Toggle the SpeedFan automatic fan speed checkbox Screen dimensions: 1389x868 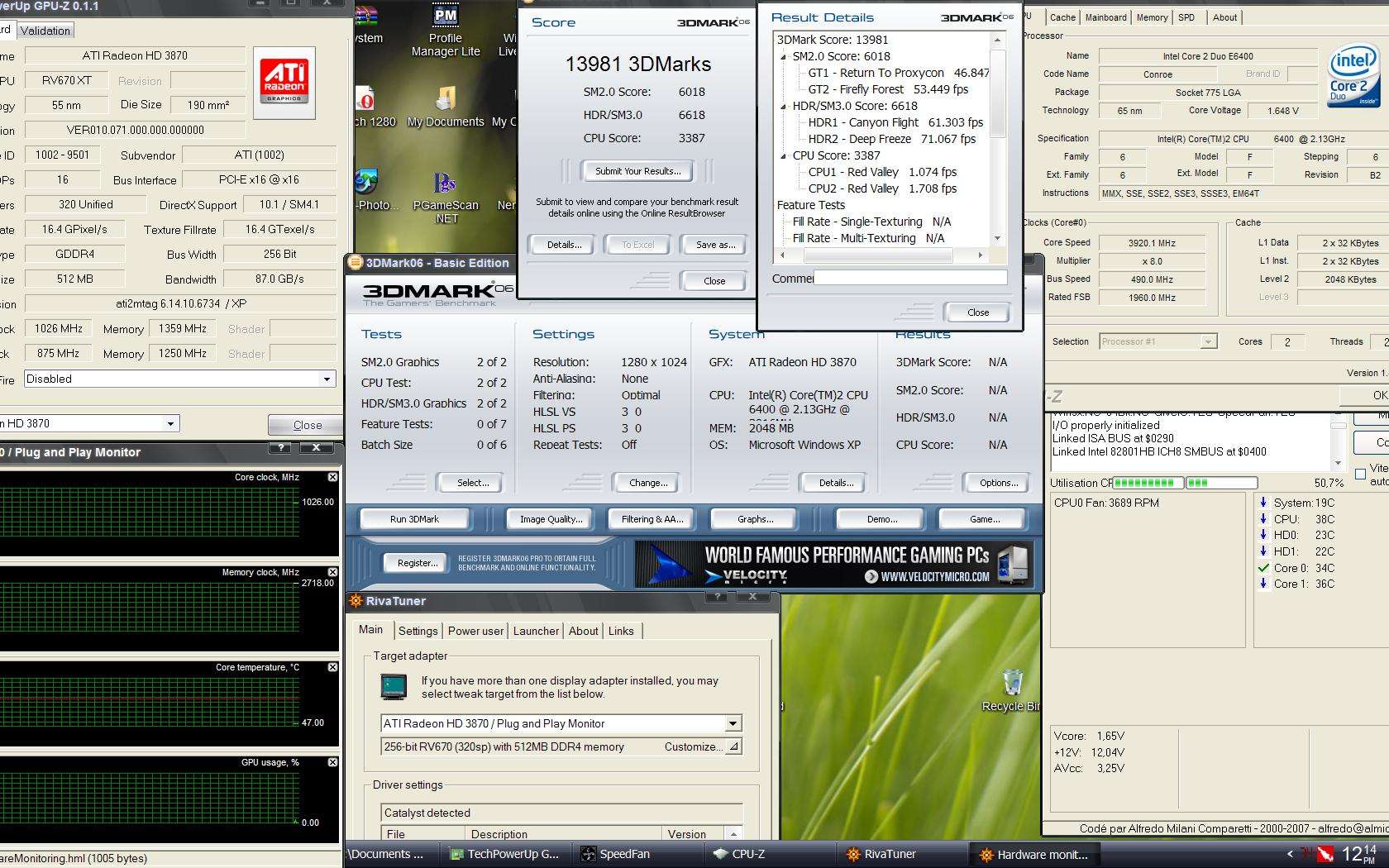coord(1361,474)
